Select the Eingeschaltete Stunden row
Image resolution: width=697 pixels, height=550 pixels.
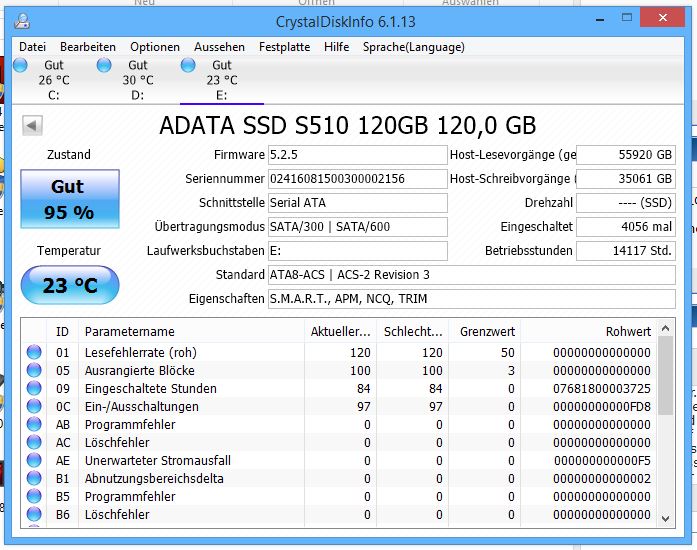click(340, 388)
